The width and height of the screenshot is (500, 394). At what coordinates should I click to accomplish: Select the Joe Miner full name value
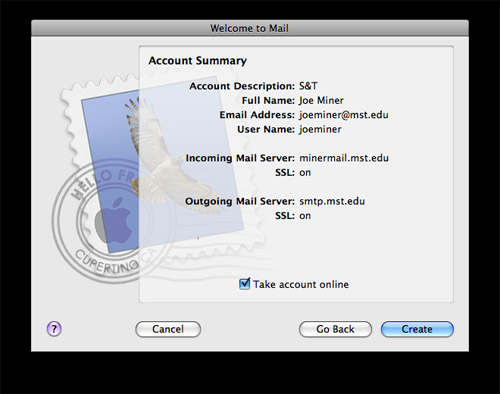point(321,100)
